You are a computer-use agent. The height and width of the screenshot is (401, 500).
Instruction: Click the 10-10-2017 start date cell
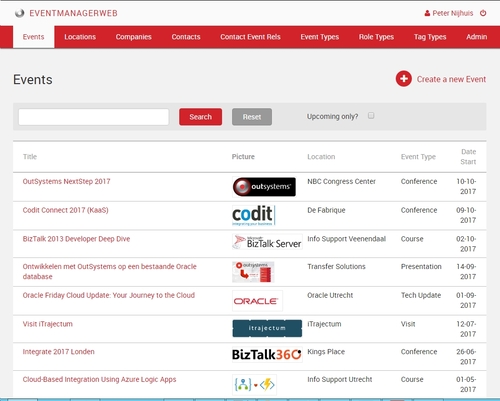tap(466, 186)
